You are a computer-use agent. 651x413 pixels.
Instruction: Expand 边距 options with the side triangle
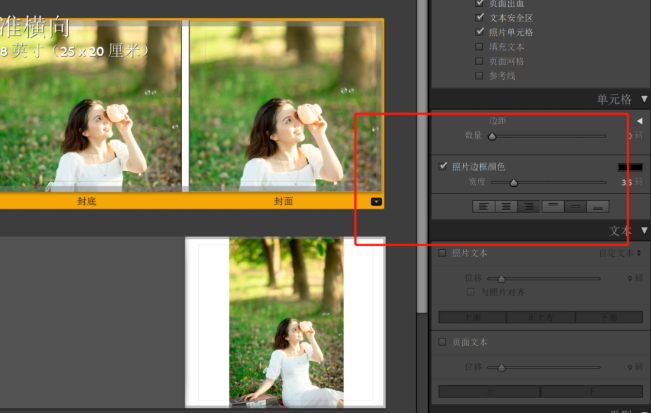(640, 121)
